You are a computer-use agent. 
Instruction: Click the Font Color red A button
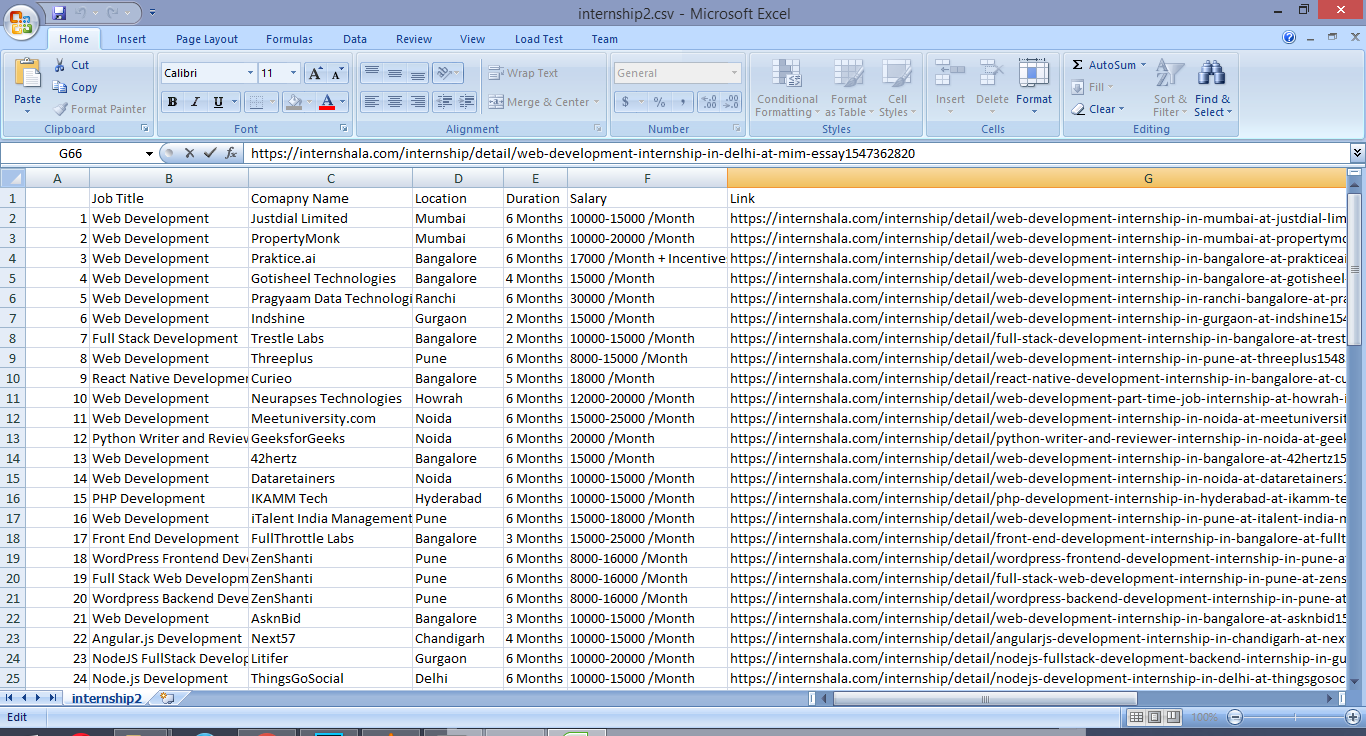326,102
